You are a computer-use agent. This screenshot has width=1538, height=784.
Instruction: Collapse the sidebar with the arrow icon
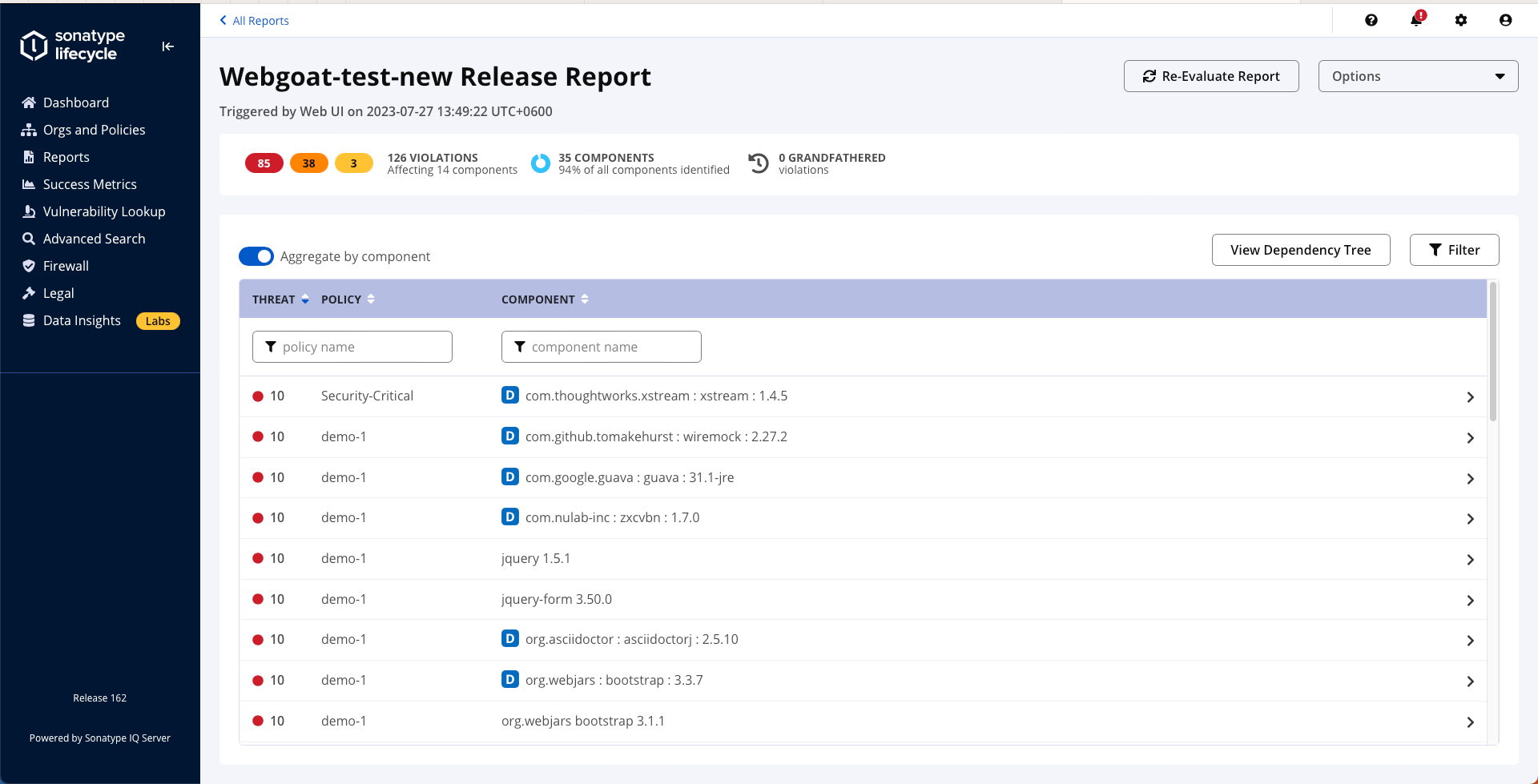[167, 46]
